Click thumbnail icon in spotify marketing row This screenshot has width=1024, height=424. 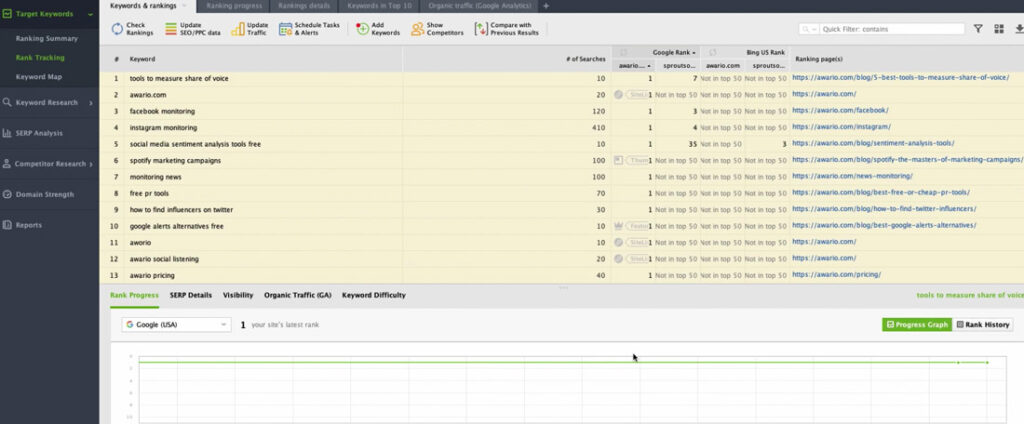click(x=618, y=160)
